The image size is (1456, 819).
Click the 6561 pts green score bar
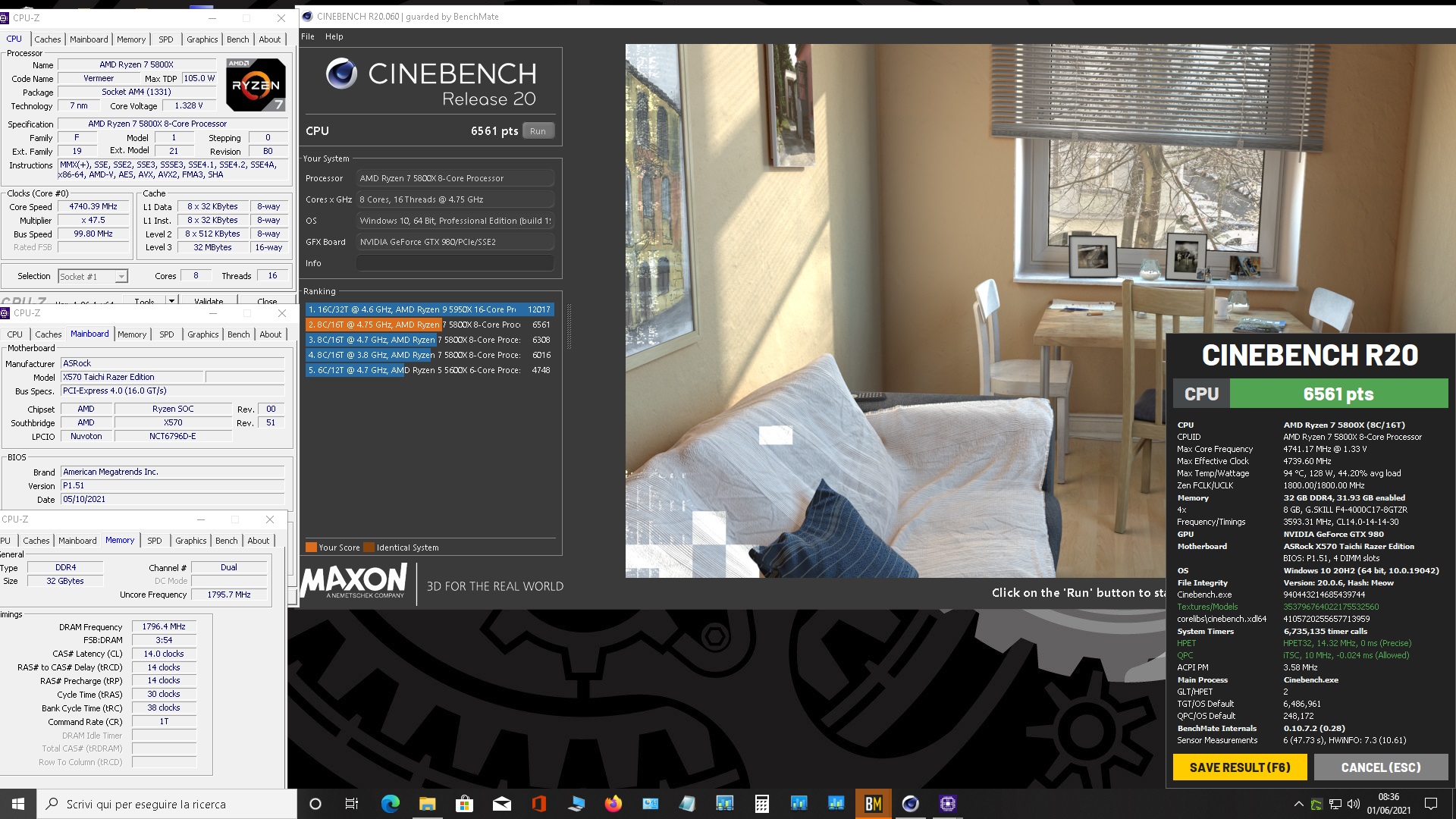1338,394
